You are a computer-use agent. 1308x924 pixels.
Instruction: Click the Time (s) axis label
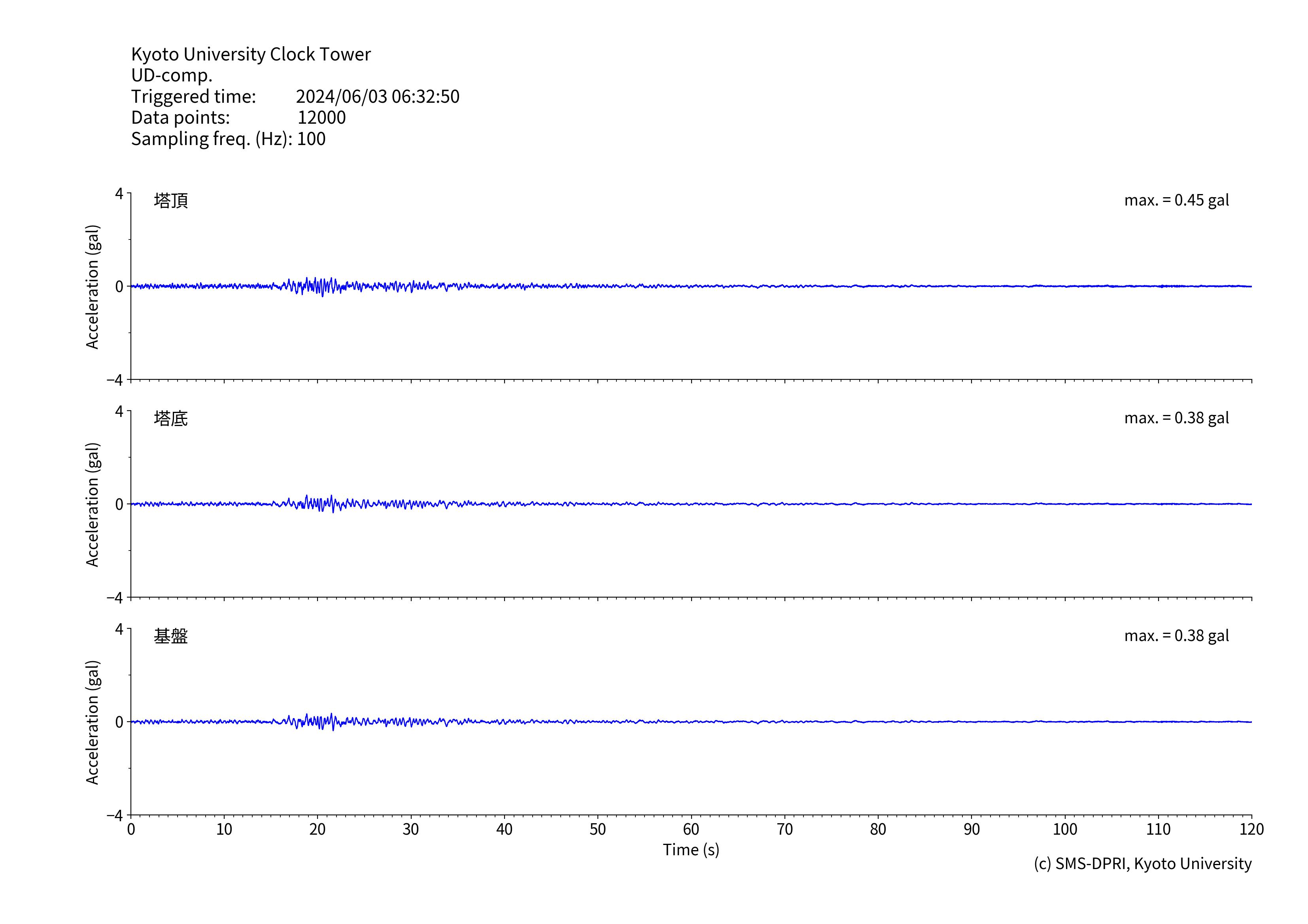[x=690, y=849]
